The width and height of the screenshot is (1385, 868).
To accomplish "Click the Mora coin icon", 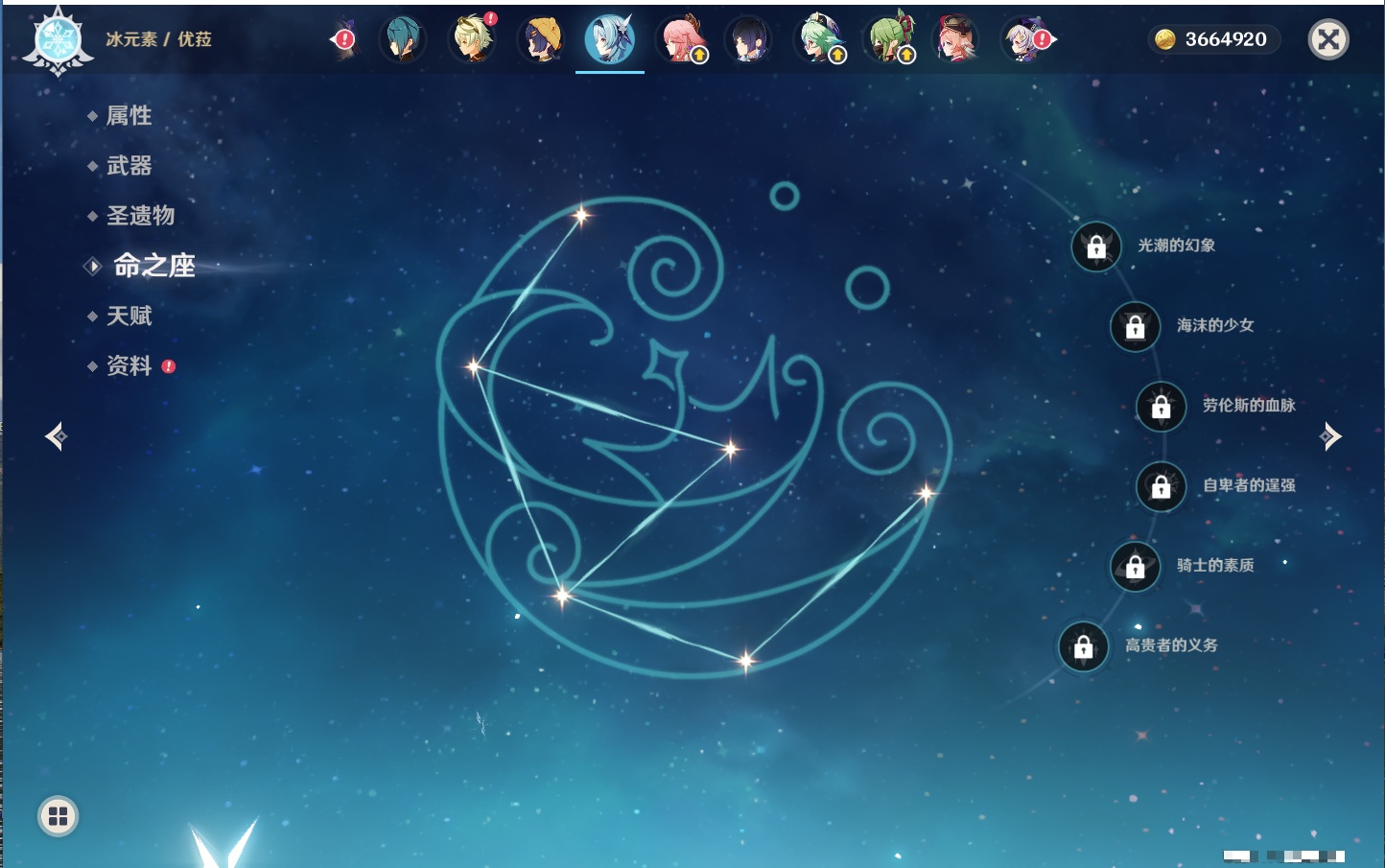I will click(1165, 39).
